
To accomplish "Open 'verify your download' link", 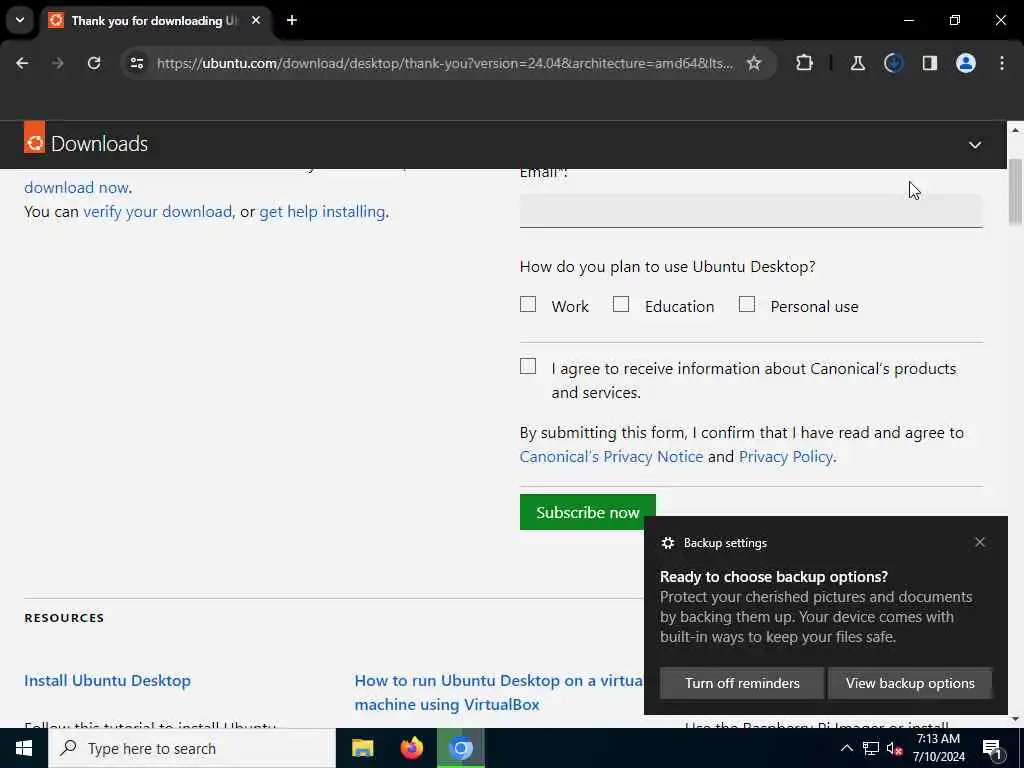I will pyautogui.click(x=157, y=212).
